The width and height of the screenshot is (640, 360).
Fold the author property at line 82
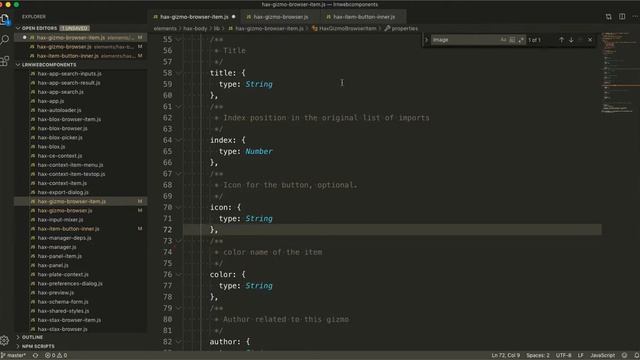pyautogui.click(x=179, y=342)
